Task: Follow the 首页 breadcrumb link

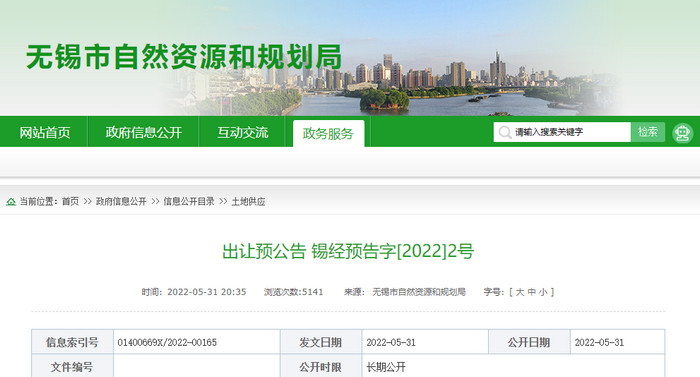Action: click(70, 201)
